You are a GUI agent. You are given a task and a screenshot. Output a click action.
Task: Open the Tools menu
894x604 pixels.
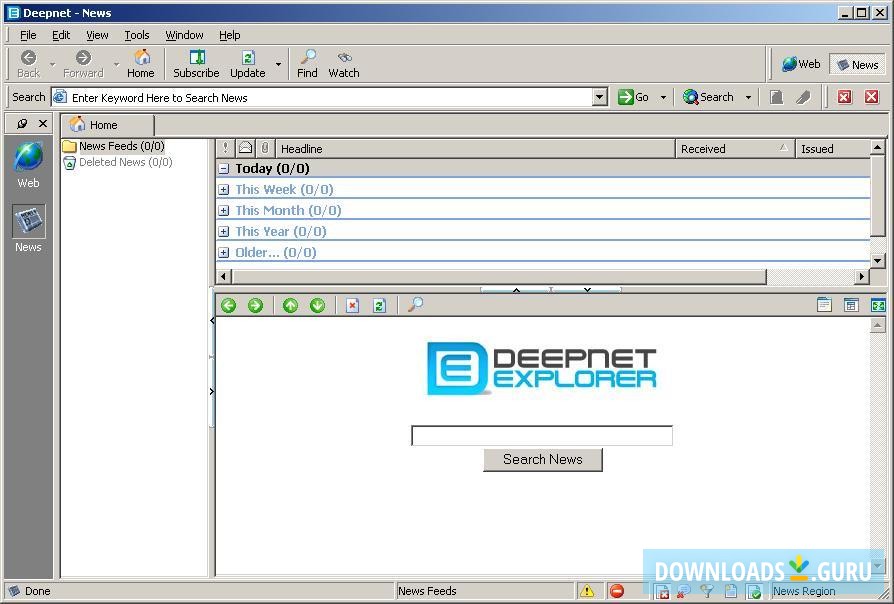click(x=136, y=34)
